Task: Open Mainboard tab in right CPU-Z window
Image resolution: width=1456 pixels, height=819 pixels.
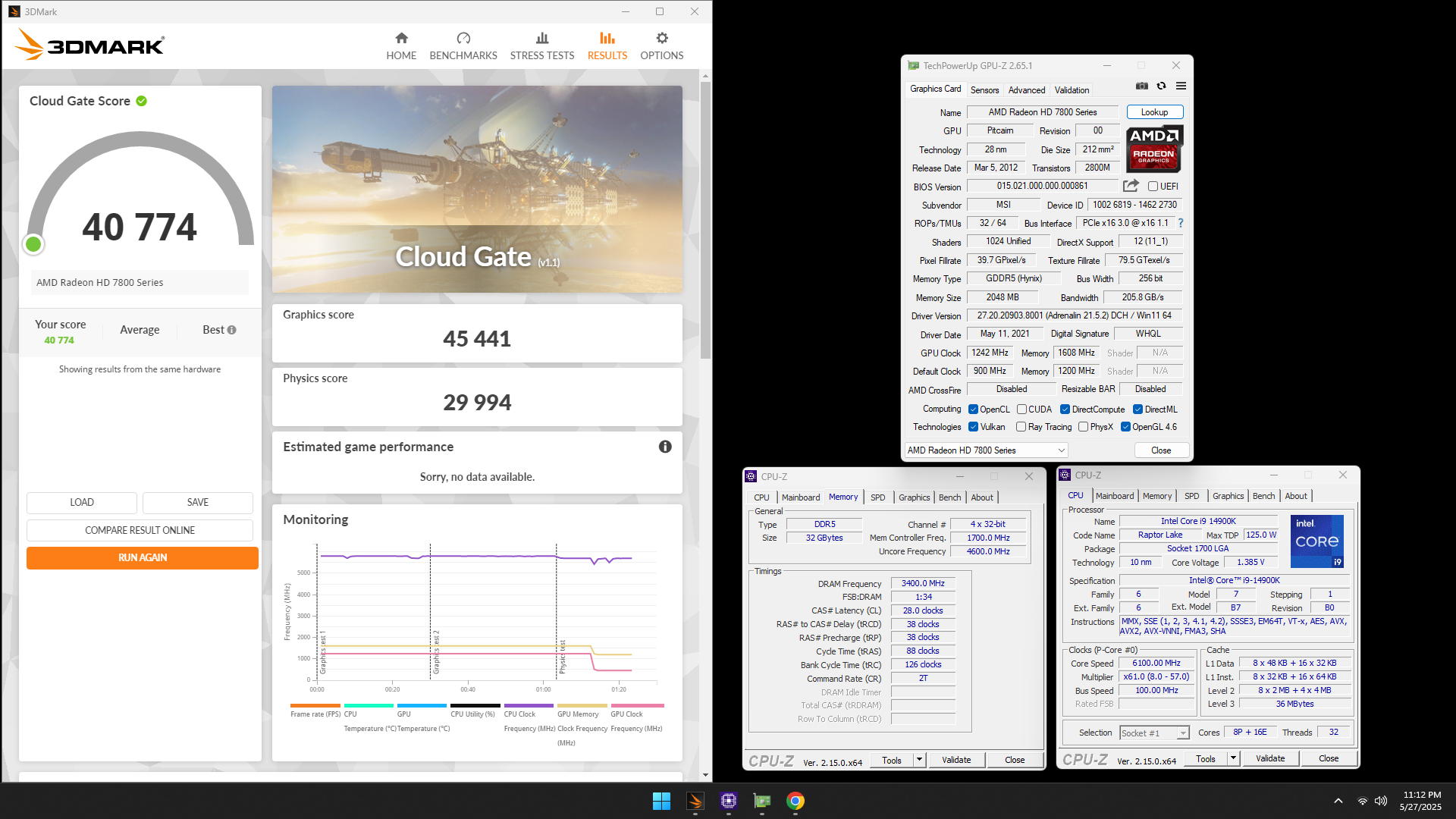Action: coord(1115,496)
